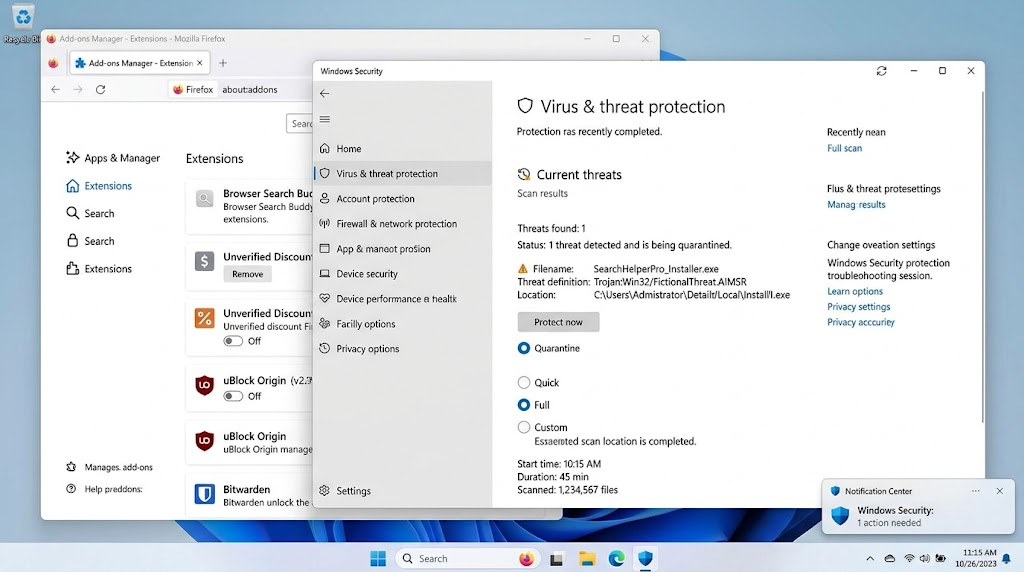Close the Add-ons Manager tab
1024x572 pixels.
click(200, 63)
